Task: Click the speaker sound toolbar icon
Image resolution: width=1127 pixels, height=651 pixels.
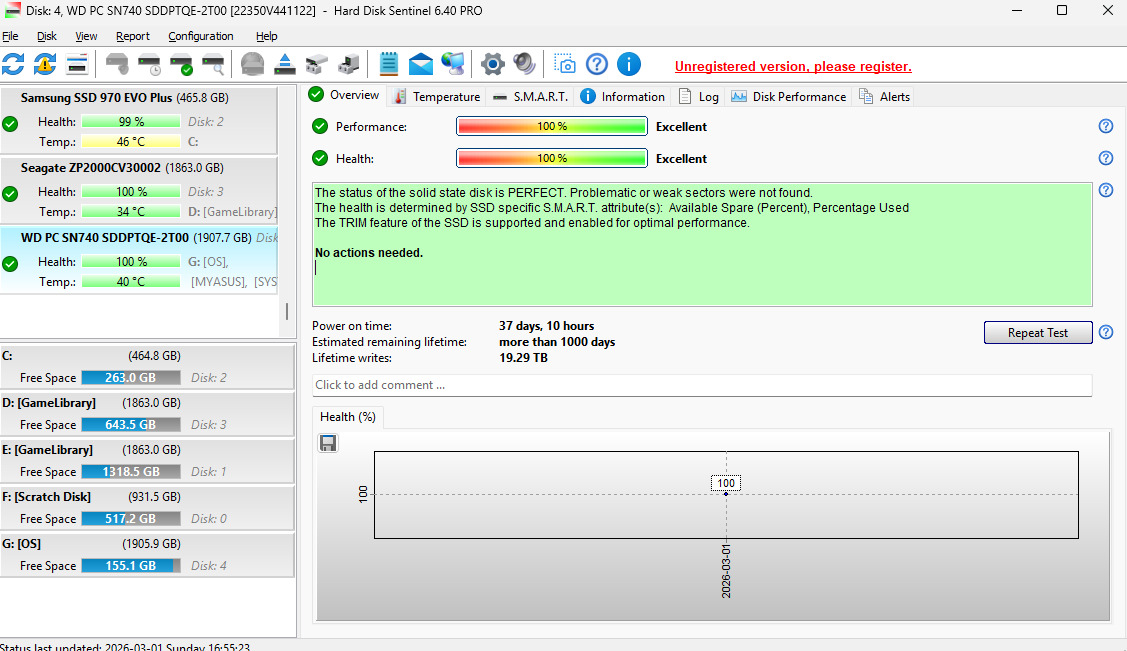Action: pos(525,64)
